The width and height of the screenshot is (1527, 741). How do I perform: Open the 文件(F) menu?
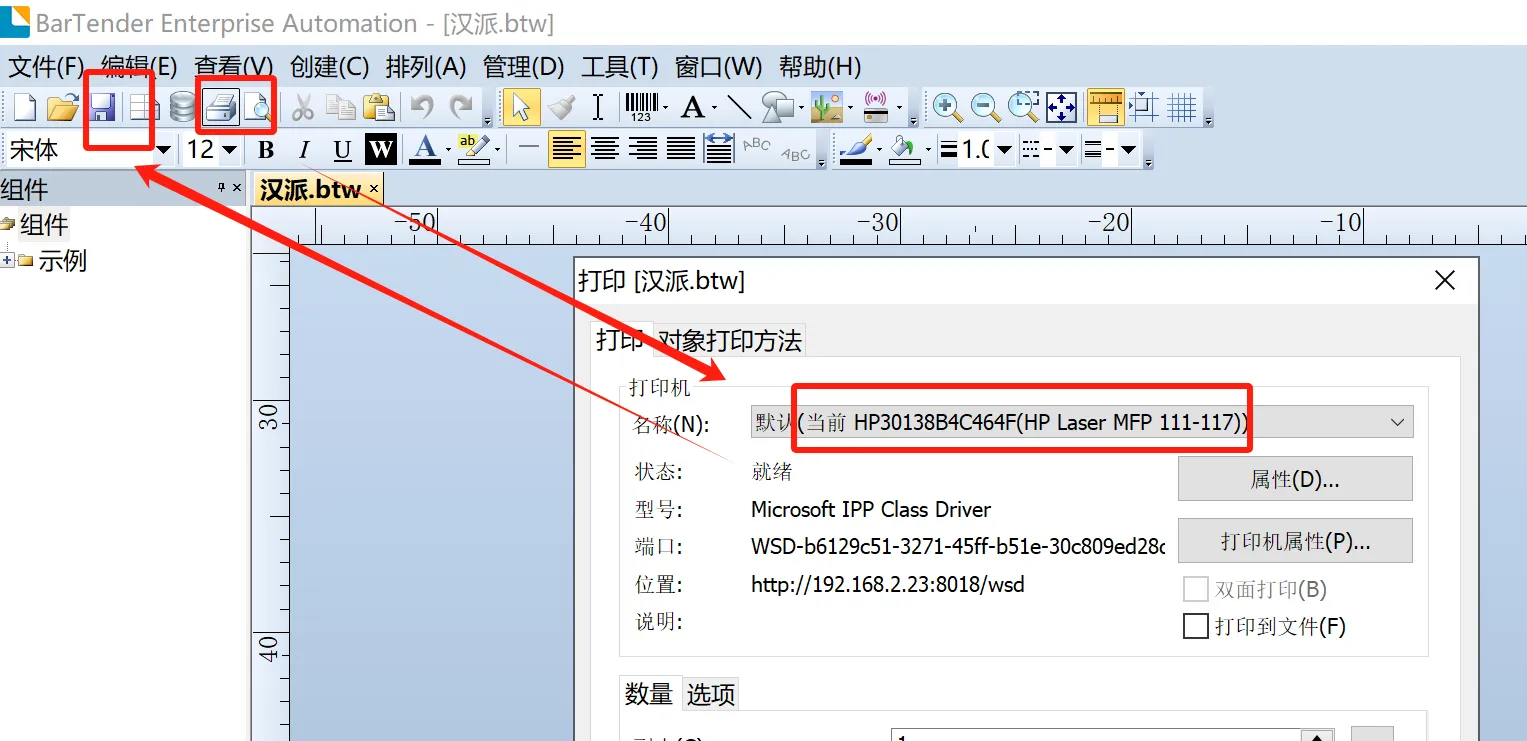[x=46, y=67]
